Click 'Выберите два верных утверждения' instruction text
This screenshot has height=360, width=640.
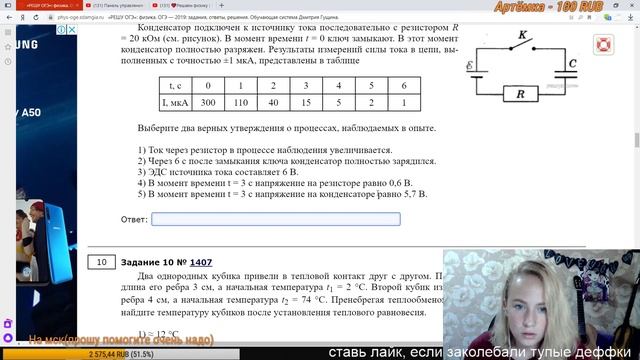[x=287, y=128]
